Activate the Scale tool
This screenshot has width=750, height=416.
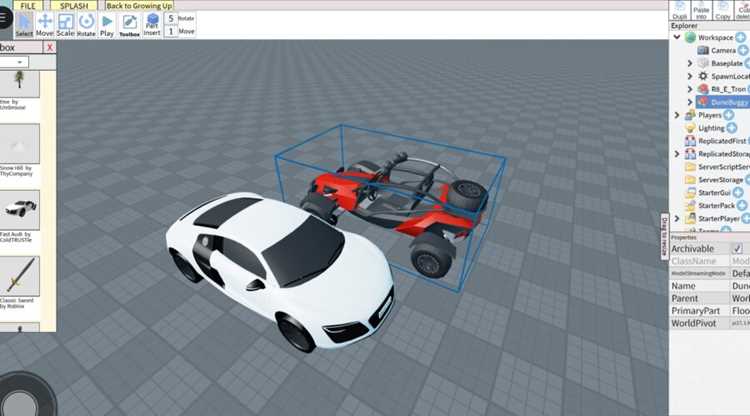[66, 25]
